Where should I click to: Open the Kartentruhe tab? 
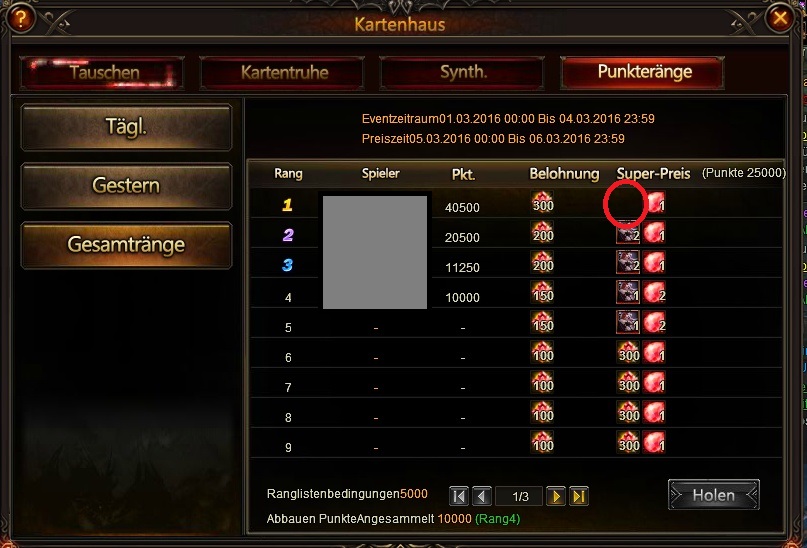pyautogui.click(x=283, y=73)
